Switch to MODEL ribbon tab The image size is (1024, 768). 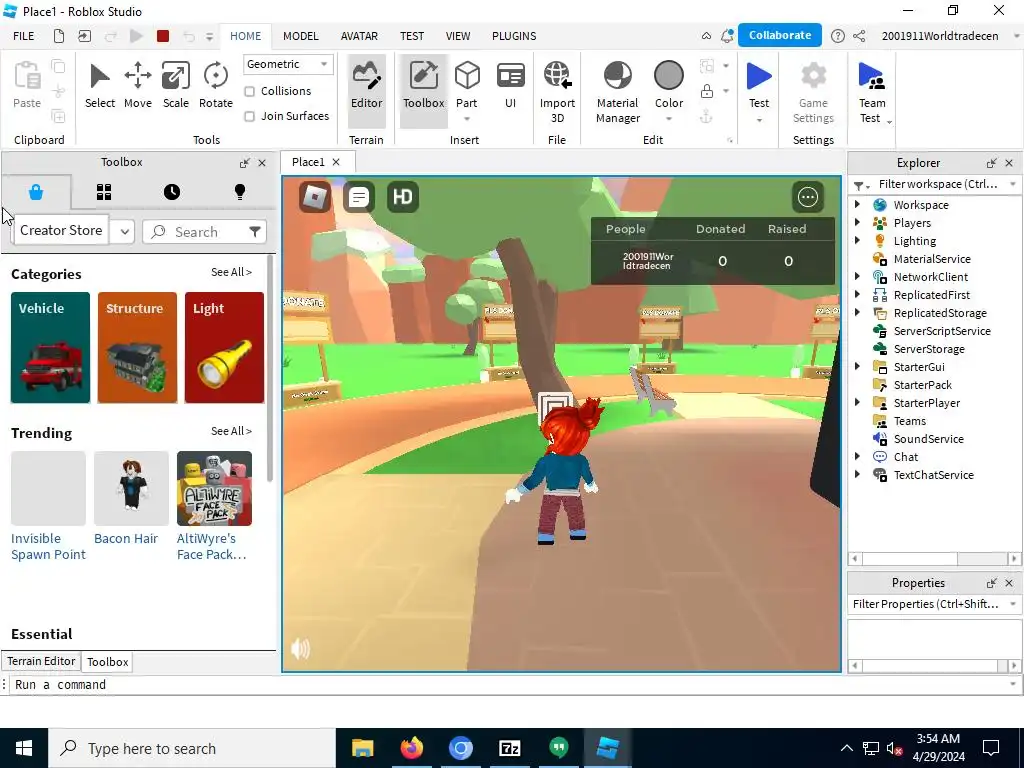300,36
